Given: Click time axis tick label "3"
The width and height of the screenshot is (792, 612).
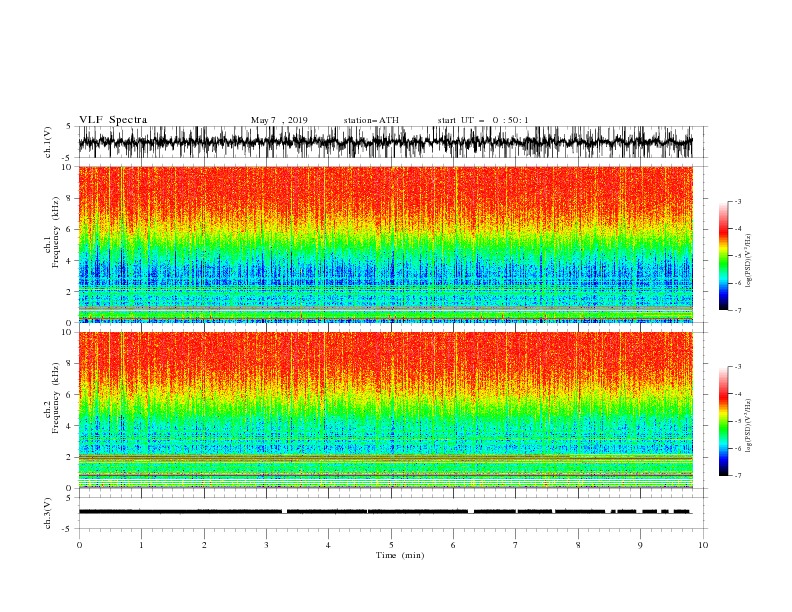Looking at the screenshot, I should pos(266,545).
